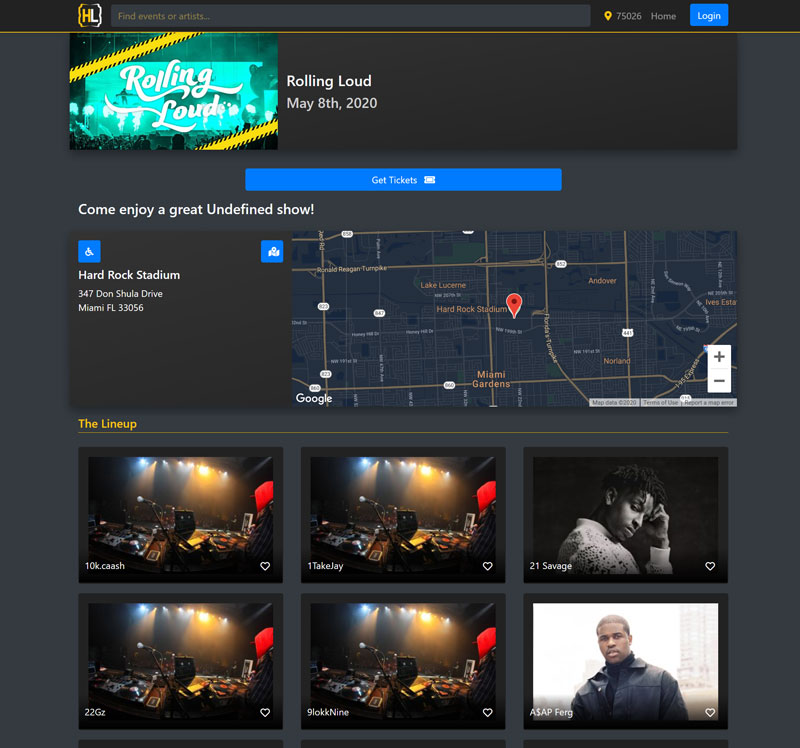This screenshot has width=800, height=748.
Task: Focus the Find events or artists search field
Action: 351,16
